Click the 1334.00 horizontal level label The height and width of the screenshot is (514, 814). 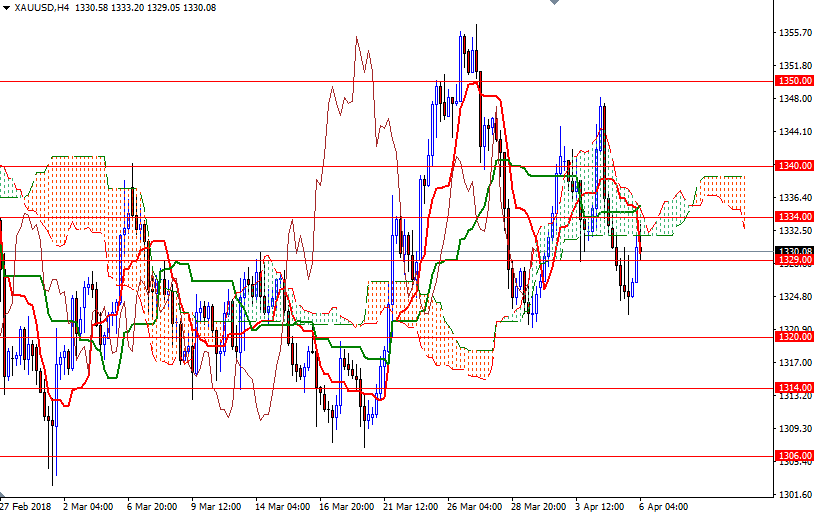click(x=794, y=217)
